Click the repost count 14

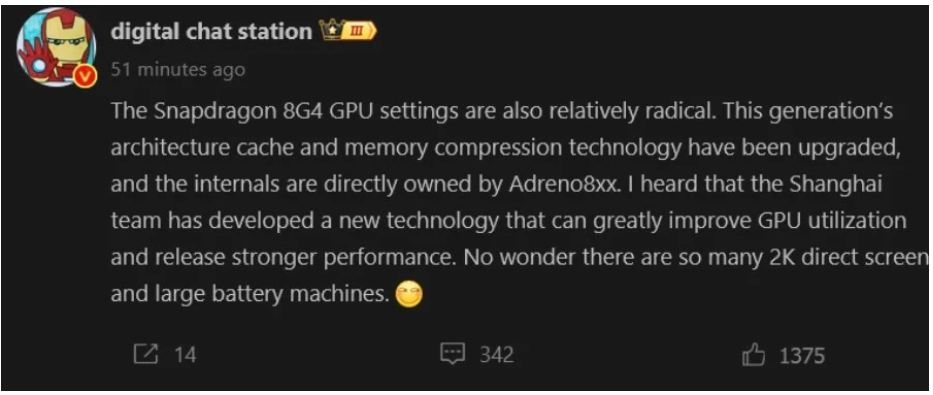pos(185,355)
